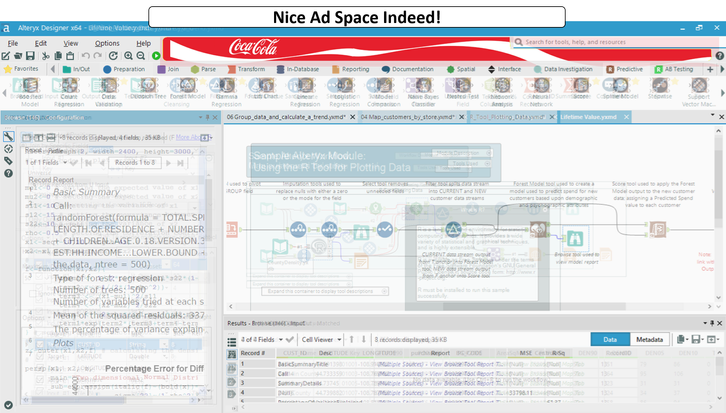Toggle pin on the Configuration panel
This screenshot has width=726, height=413.
tap(207, 118)
